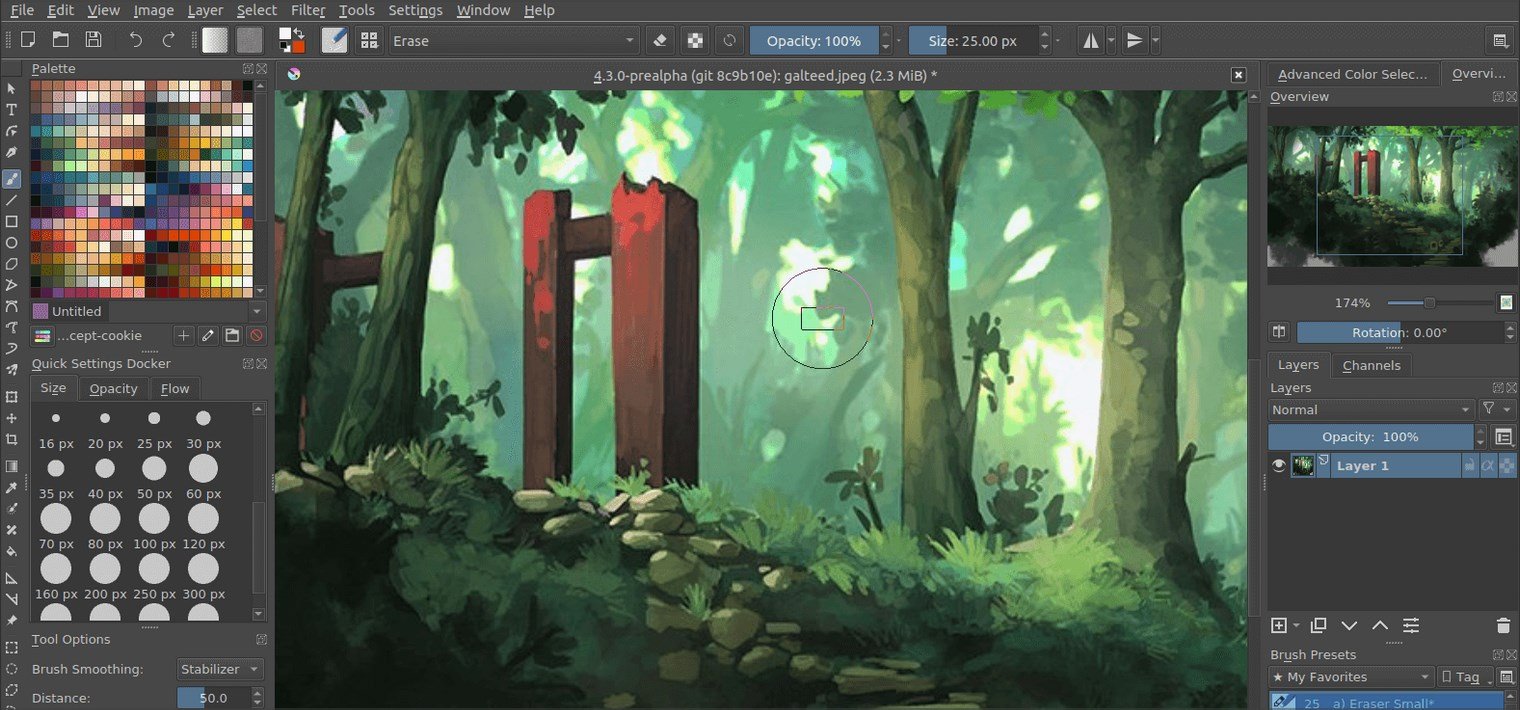Open the File menu
This screenshot has width=1520, height=710.
pyautogui.click(x=22, y=10)
